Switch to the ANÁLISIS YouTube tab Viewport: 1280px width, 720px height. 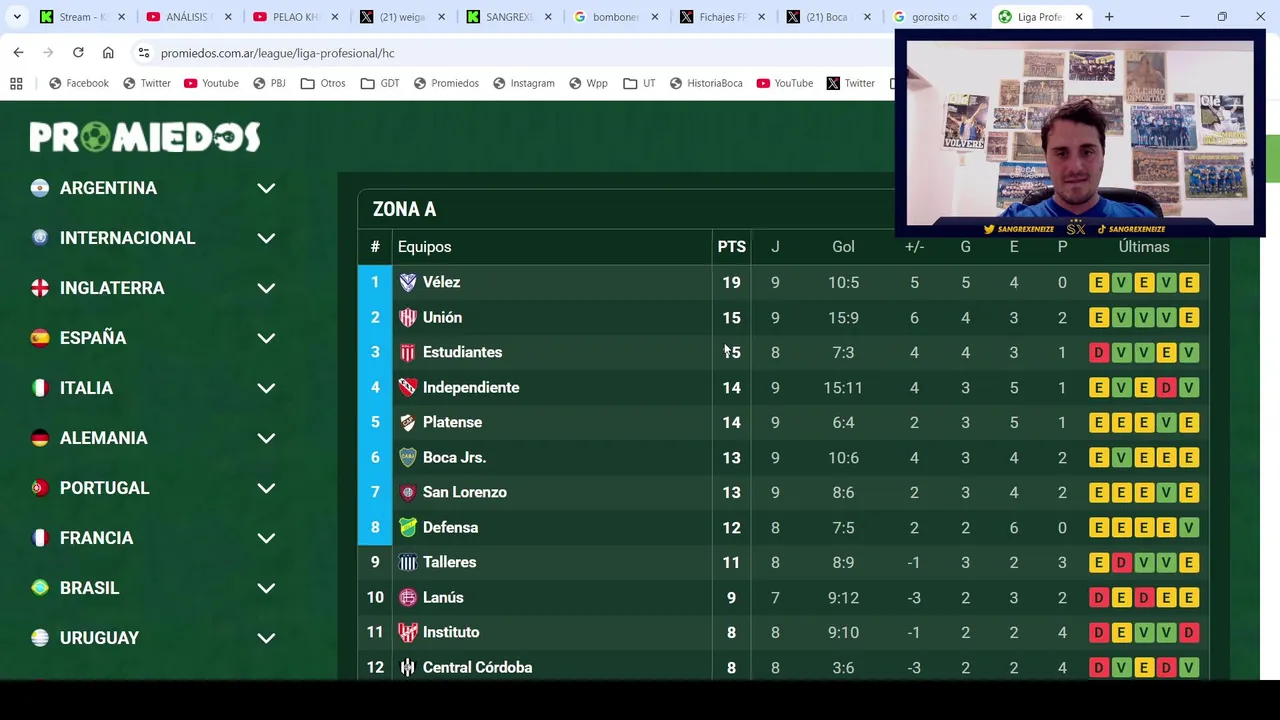[189, 17]
